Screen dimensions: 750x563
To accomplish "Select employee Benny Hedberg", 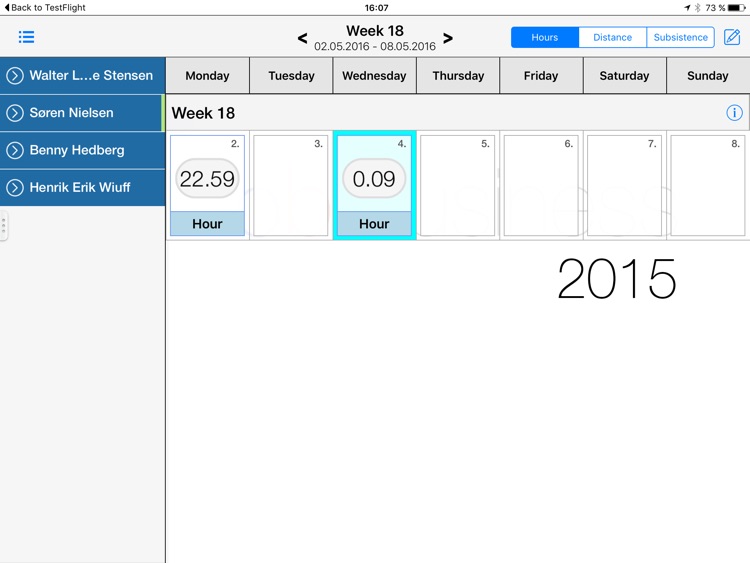I will pos(82,150).
